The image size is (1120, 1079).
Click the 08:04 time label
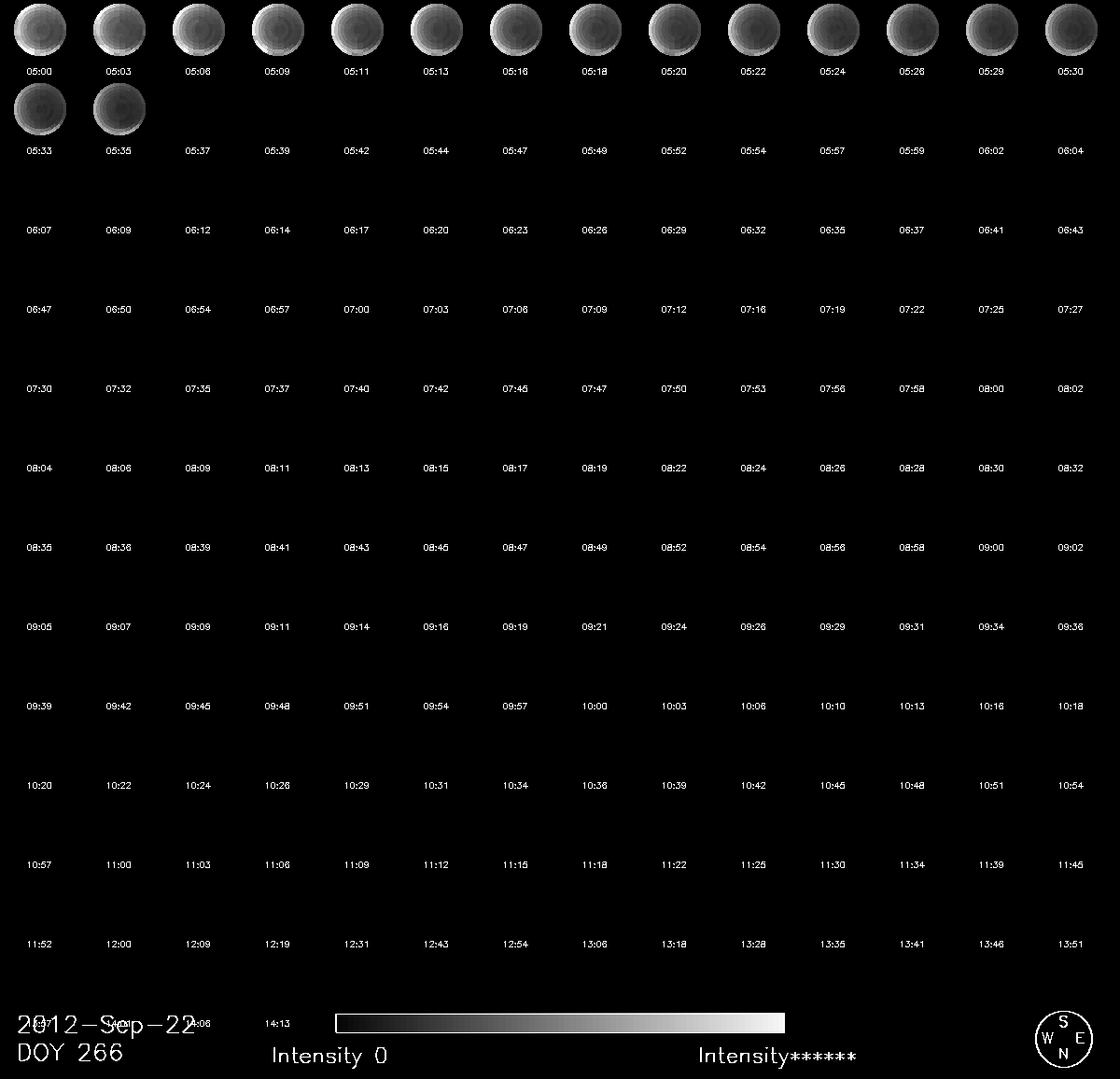coord(39,468)
